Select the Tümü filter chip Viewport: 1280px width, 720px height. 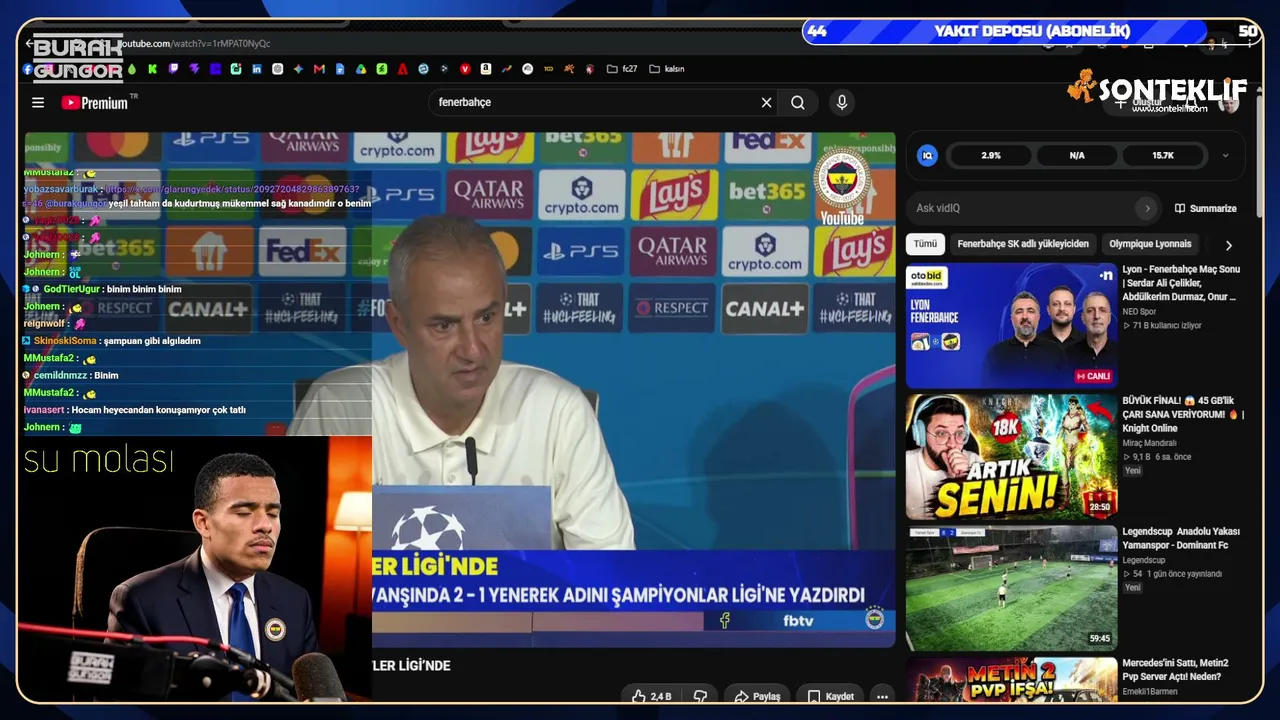click(925, 244)
